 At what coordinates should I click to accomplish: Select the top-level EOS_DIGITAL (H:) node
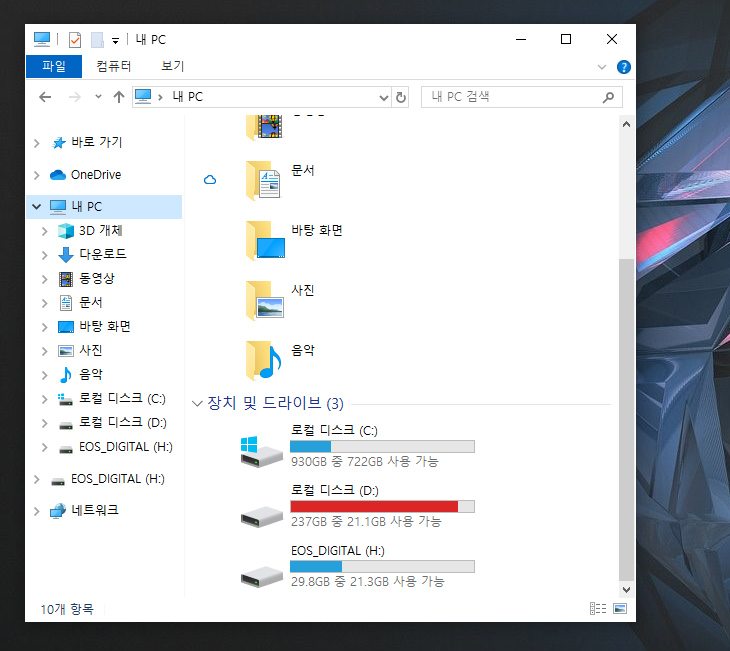click(118, 479)
